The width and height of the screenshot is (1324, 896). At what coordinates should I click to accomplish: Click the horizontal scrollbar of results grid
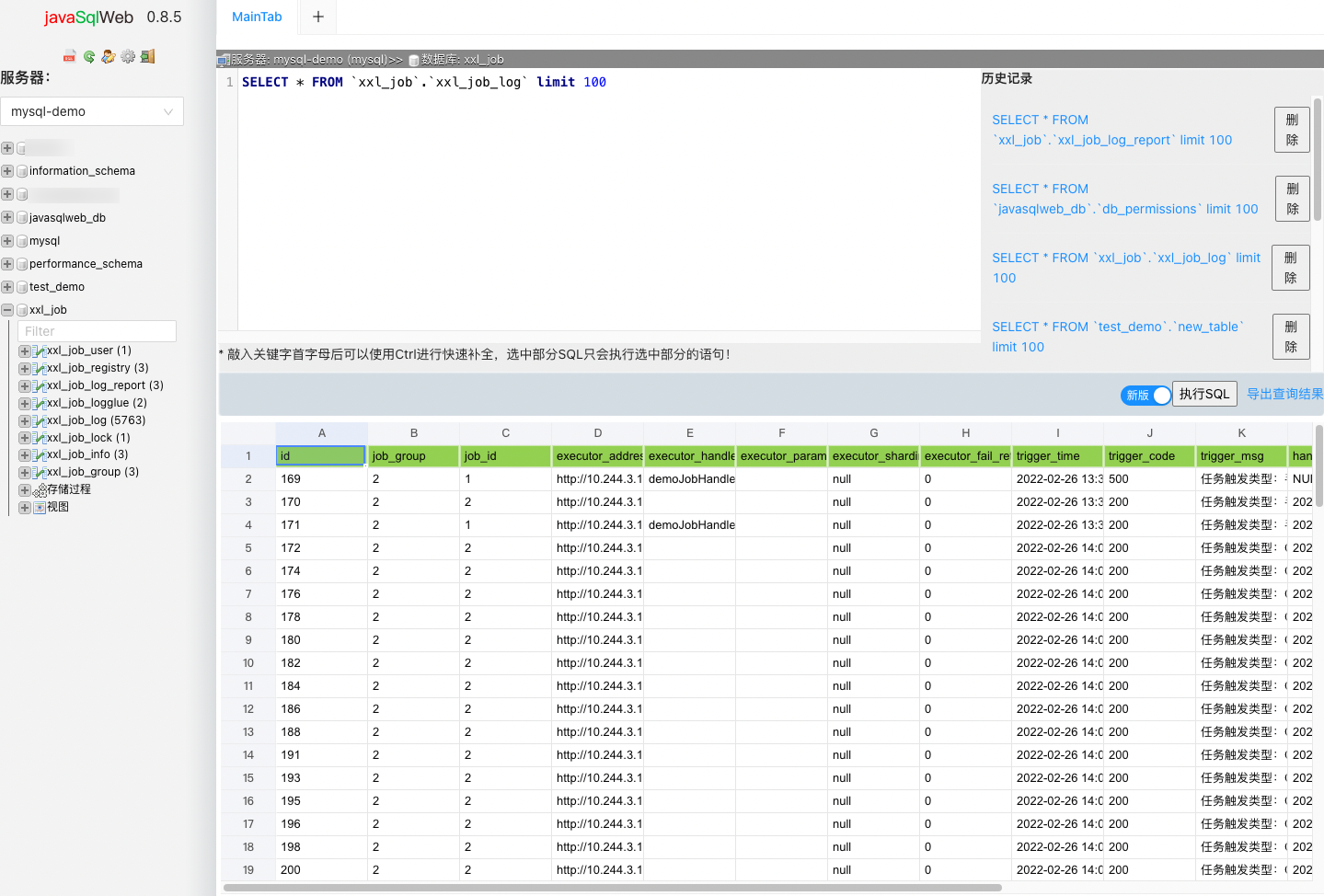(612, 888)
